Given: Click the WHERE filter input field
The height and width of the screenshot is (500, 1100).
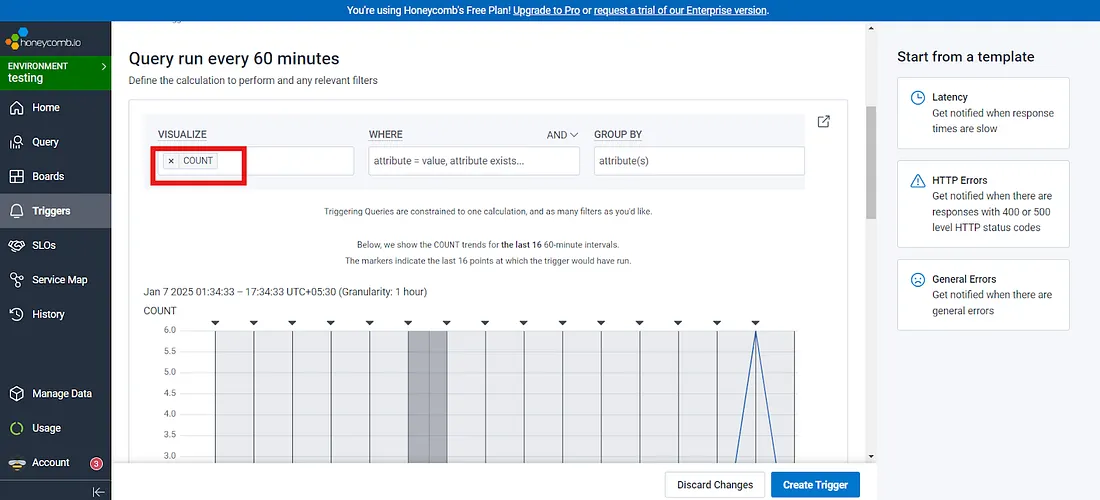Looking at the screenshot, I should [473, 161].
